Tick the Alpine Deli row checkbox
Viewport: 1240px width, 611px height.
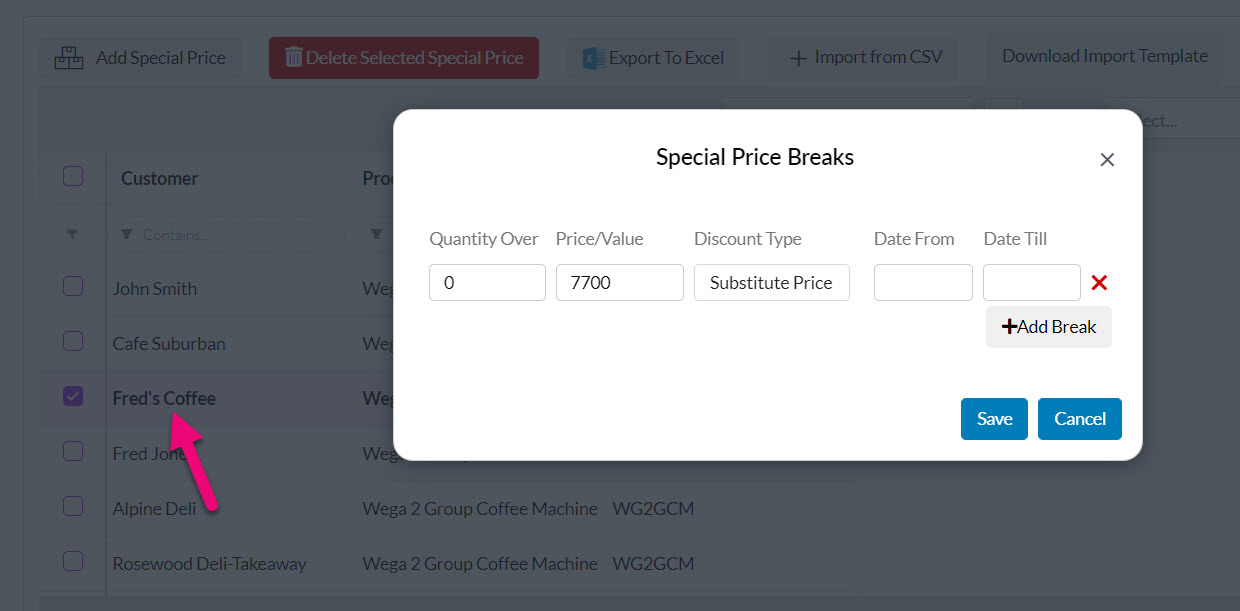pos(73,507)
